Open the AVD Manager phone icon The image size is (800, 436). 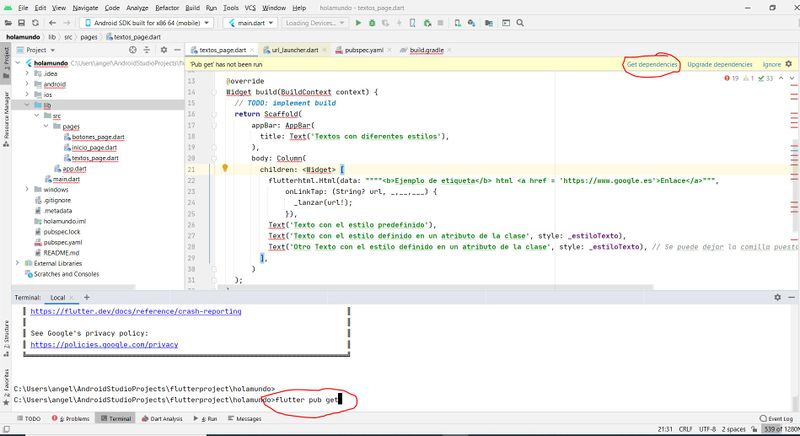click(457, 23)
